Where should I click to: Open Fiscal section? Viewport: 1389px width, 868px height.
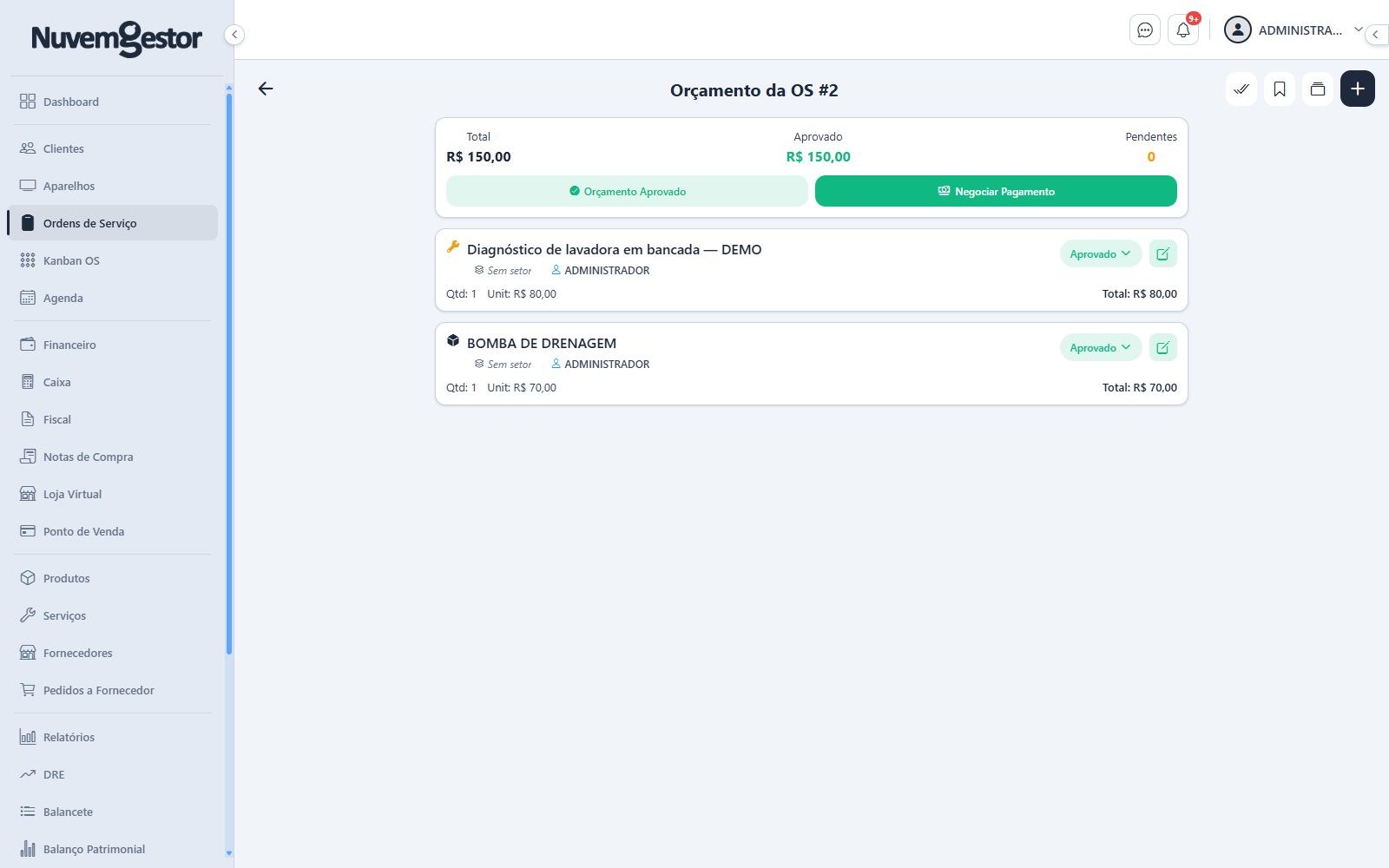tap(113, 419)
